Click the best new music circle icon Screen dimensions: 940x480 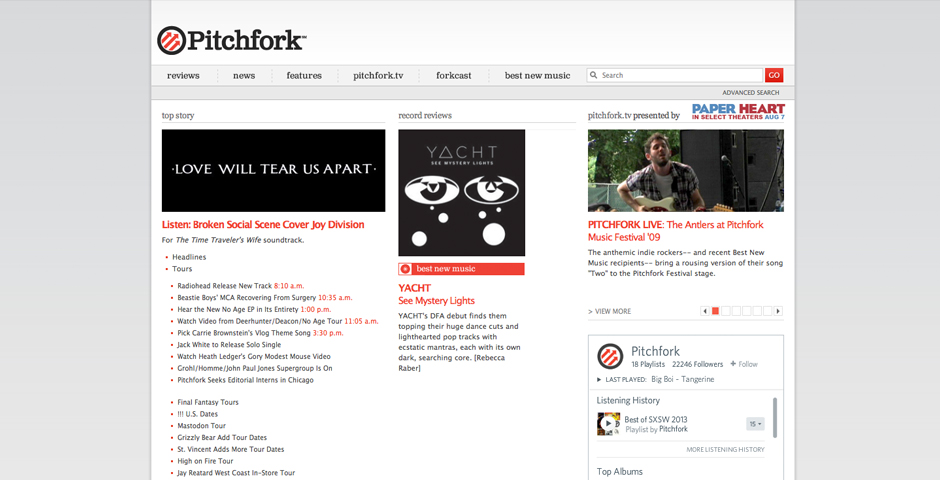click(405, 269)
